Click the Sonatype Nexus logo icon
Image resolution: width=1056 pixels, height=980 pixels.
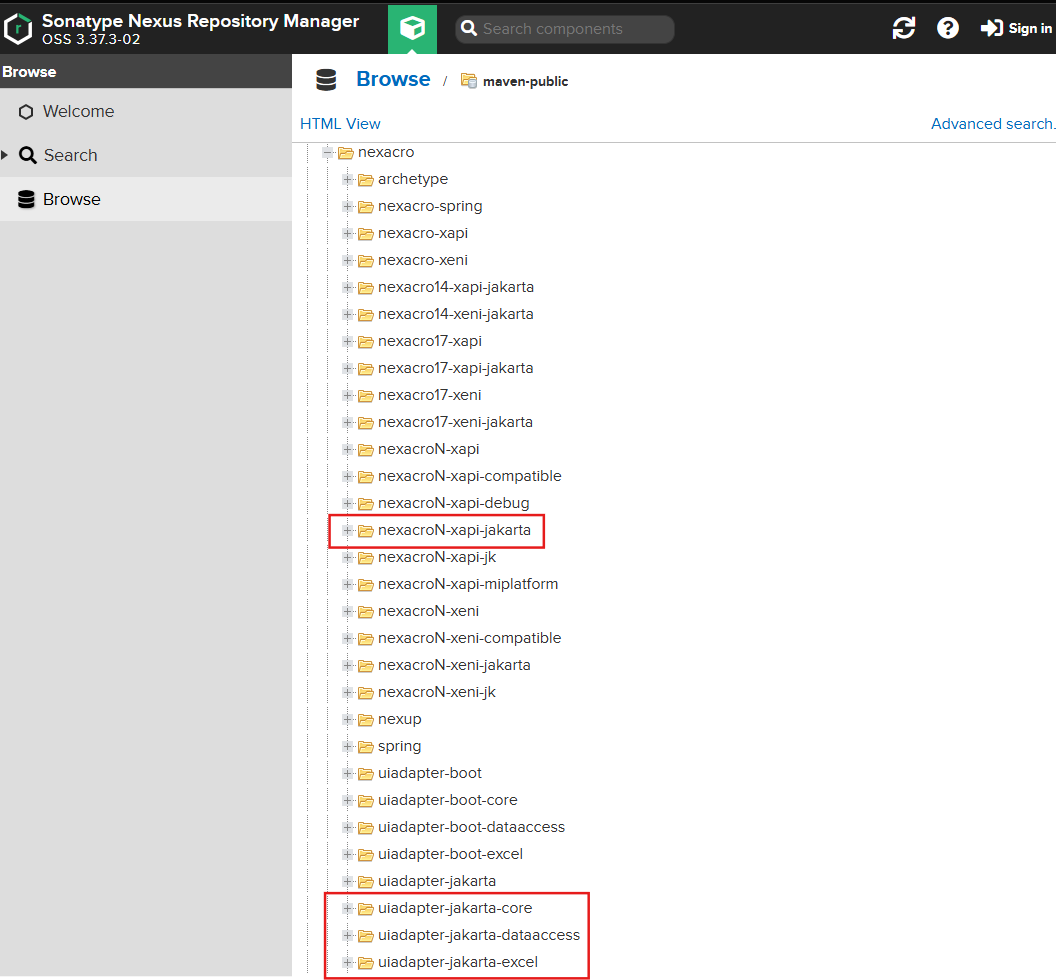pos(18,29)
